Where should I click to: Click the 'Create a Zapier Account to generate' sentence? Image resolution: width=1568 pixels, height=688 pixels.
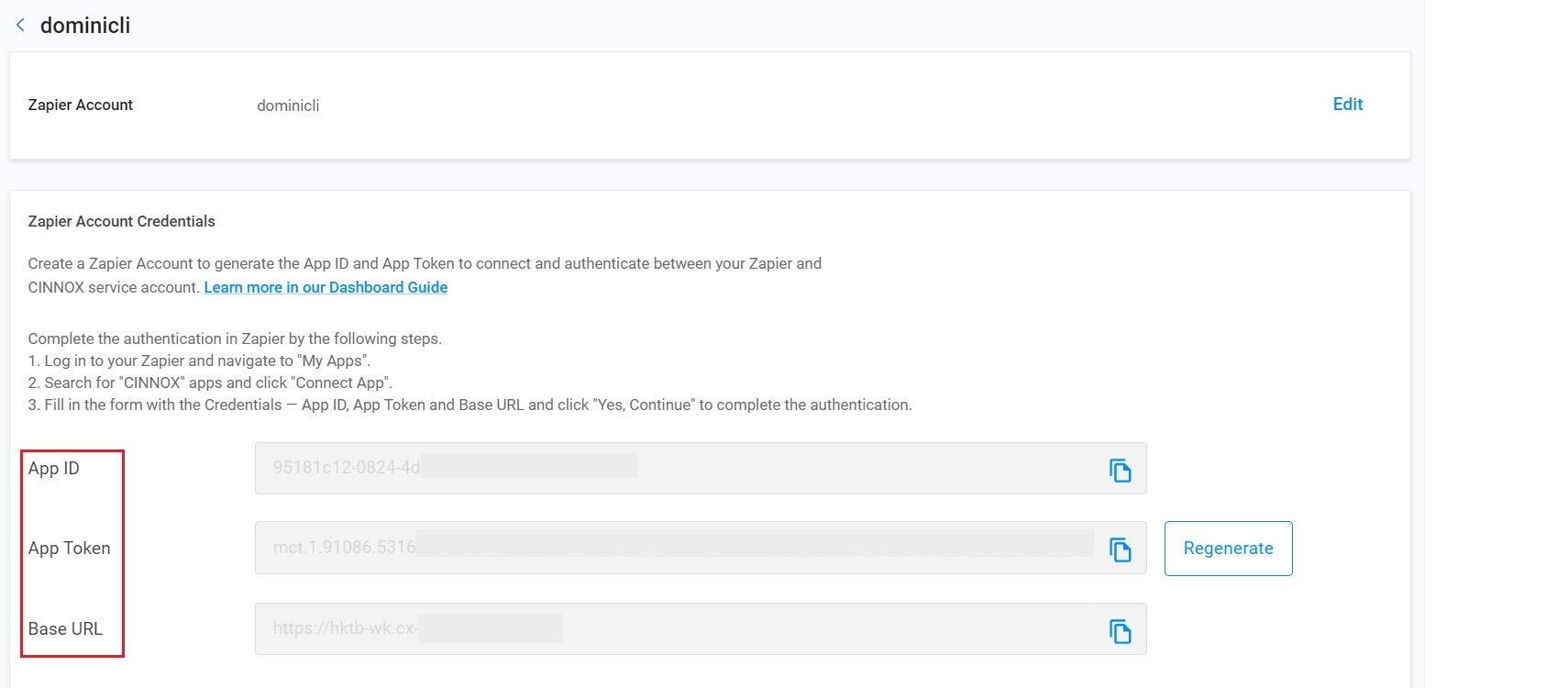point(425,275)
